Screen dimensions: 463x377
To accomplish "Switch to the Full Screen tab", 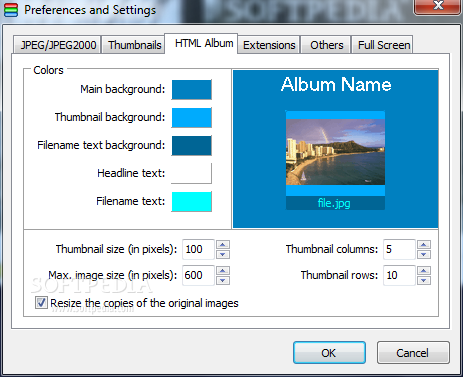I will (383, 45).
